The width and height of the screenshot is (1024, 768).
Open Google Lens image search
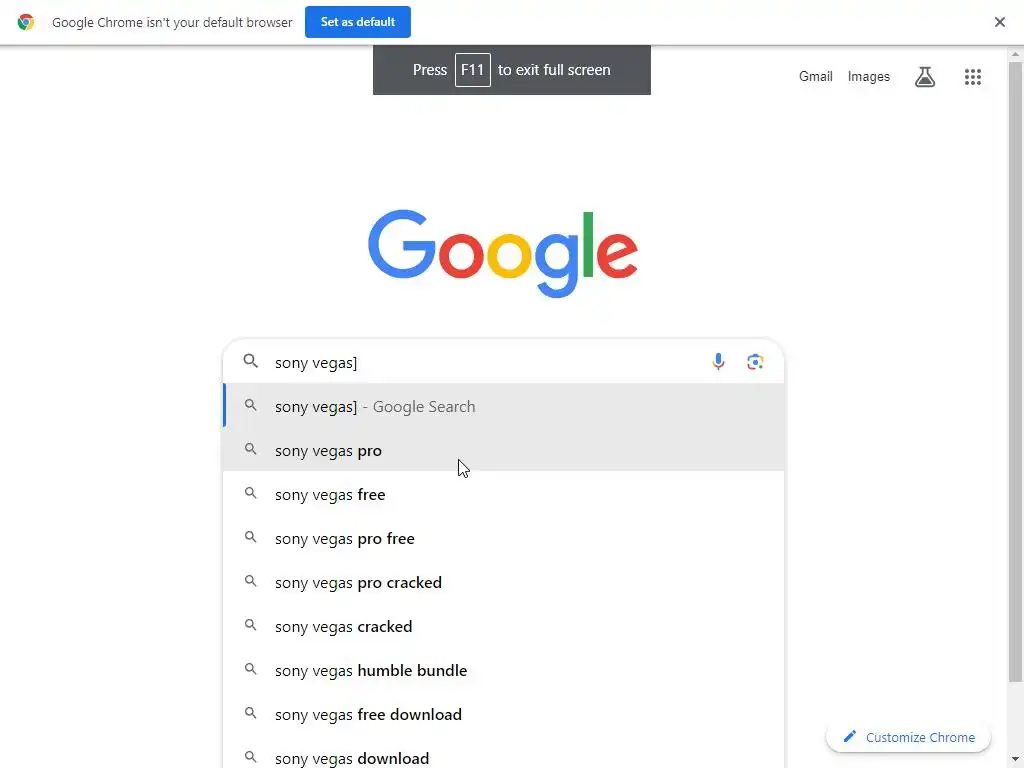(x=755, y=362)
